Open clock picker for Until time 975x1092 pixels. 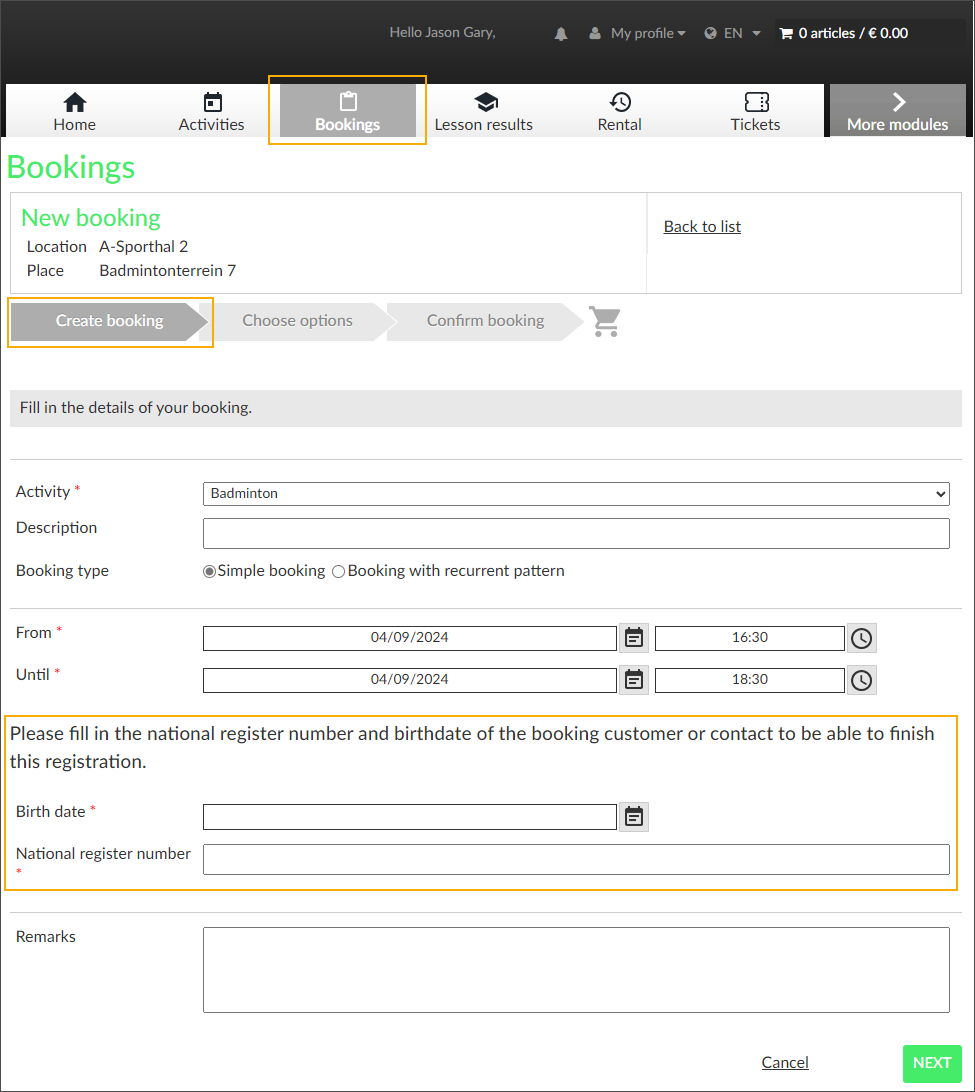[x=861, y=680]
